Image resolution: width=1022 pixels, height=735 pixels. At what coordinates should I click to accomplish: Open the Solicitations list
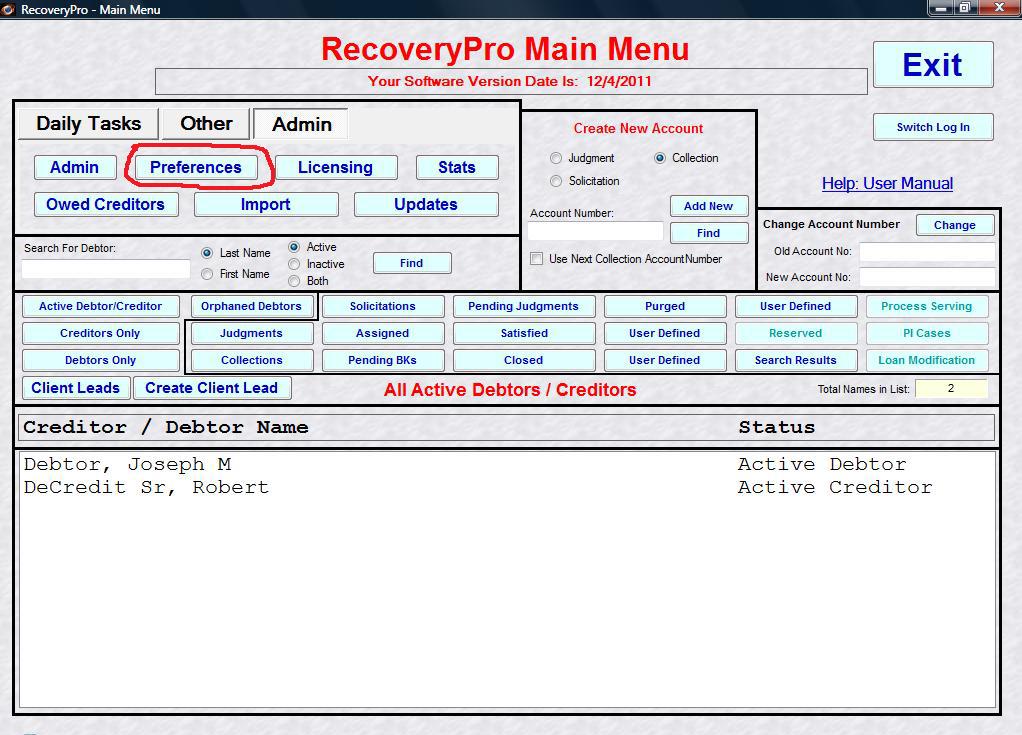(x=383, y=306)
